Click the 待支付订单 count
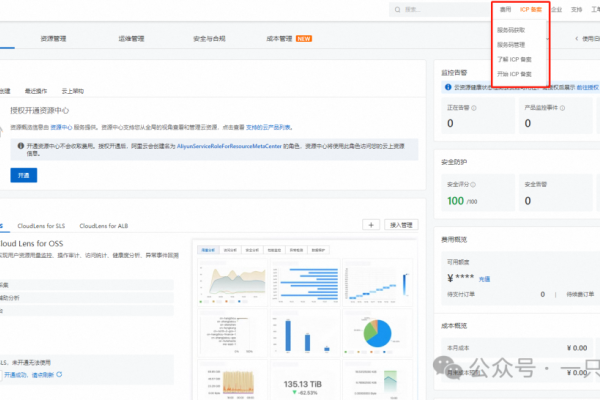Screen dimensions: 600x400 [x=543, y=294]
